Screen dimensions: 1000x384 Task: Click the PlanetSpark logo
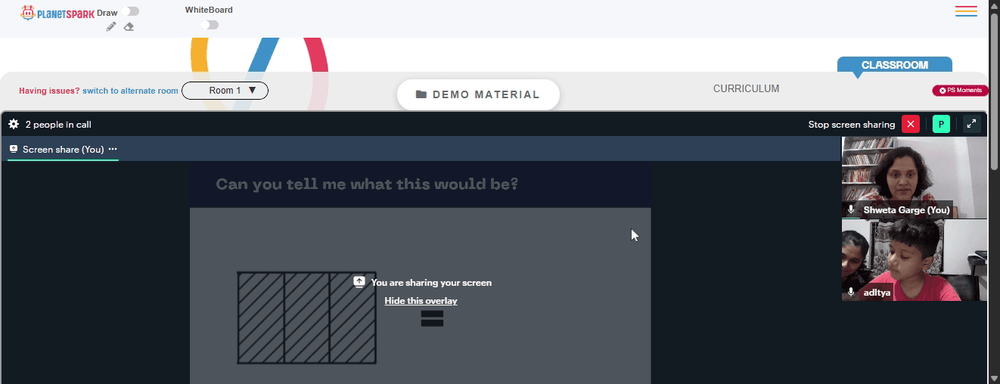(57, 13)
